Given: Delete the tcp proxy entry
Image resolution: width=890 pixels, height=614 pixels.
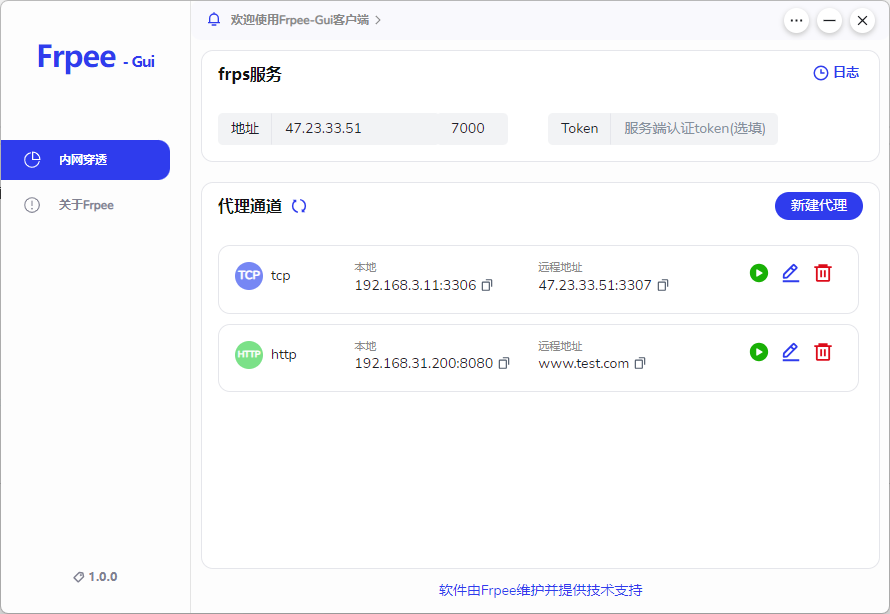Looking at the screenshot, I should point(823,273).
